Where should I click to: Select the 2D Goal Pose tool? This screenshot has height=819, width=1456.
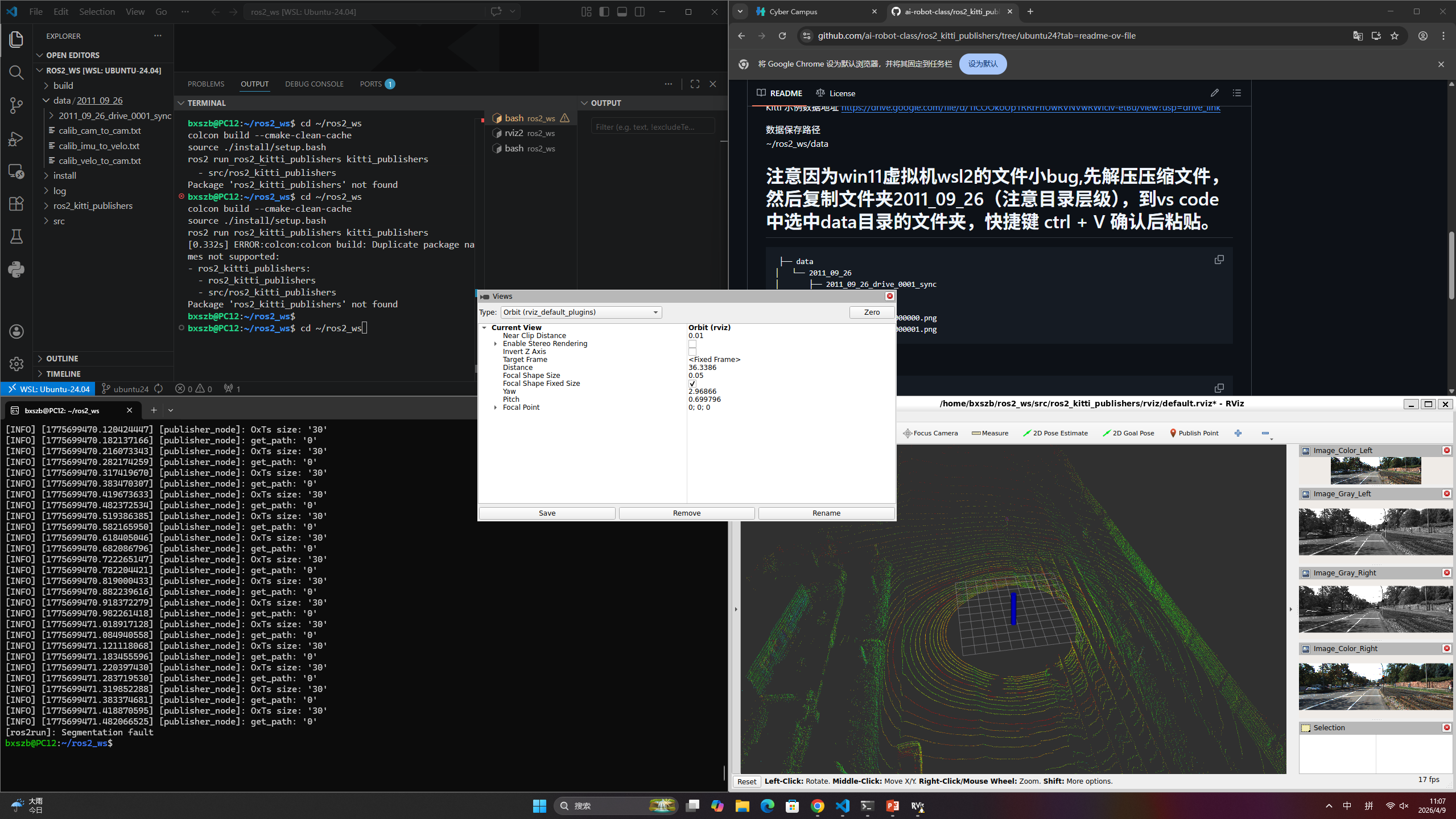click(x=1128, y=433)
